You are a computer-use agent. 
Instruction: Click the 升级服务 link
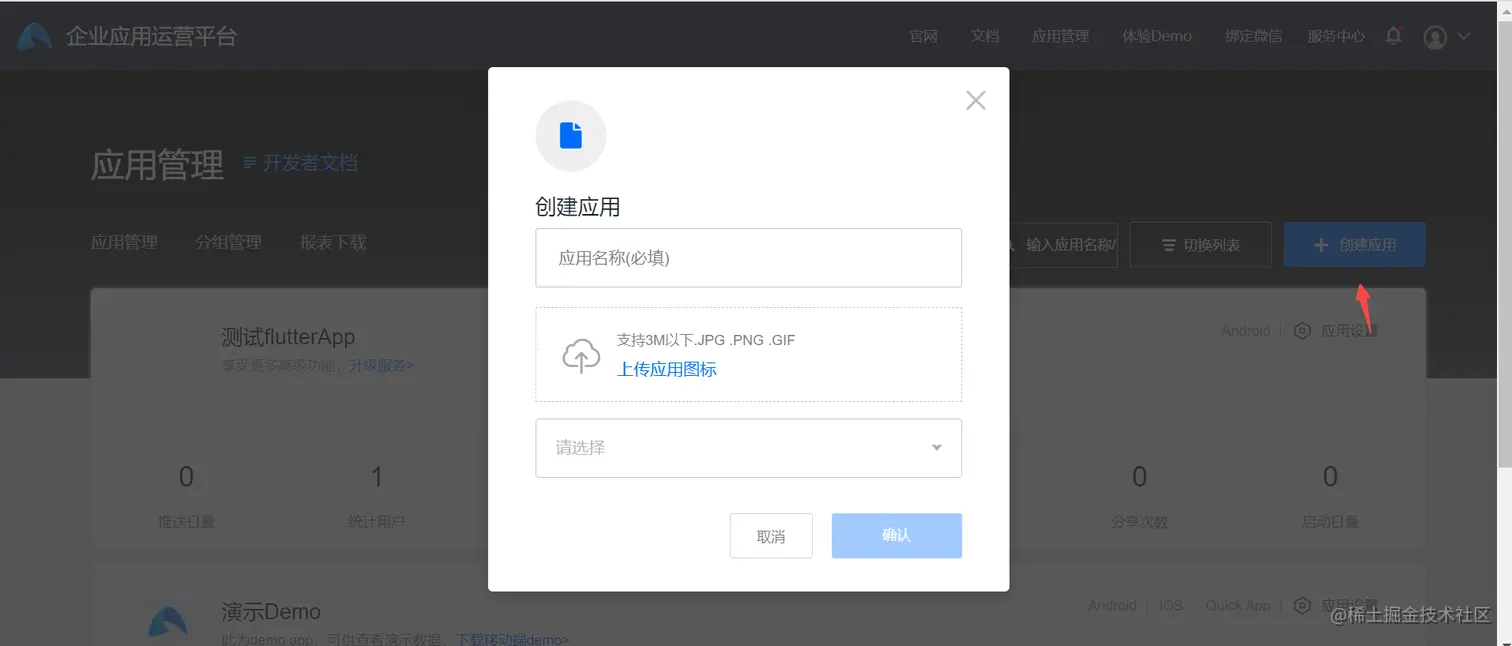click(x=381, y=366)
